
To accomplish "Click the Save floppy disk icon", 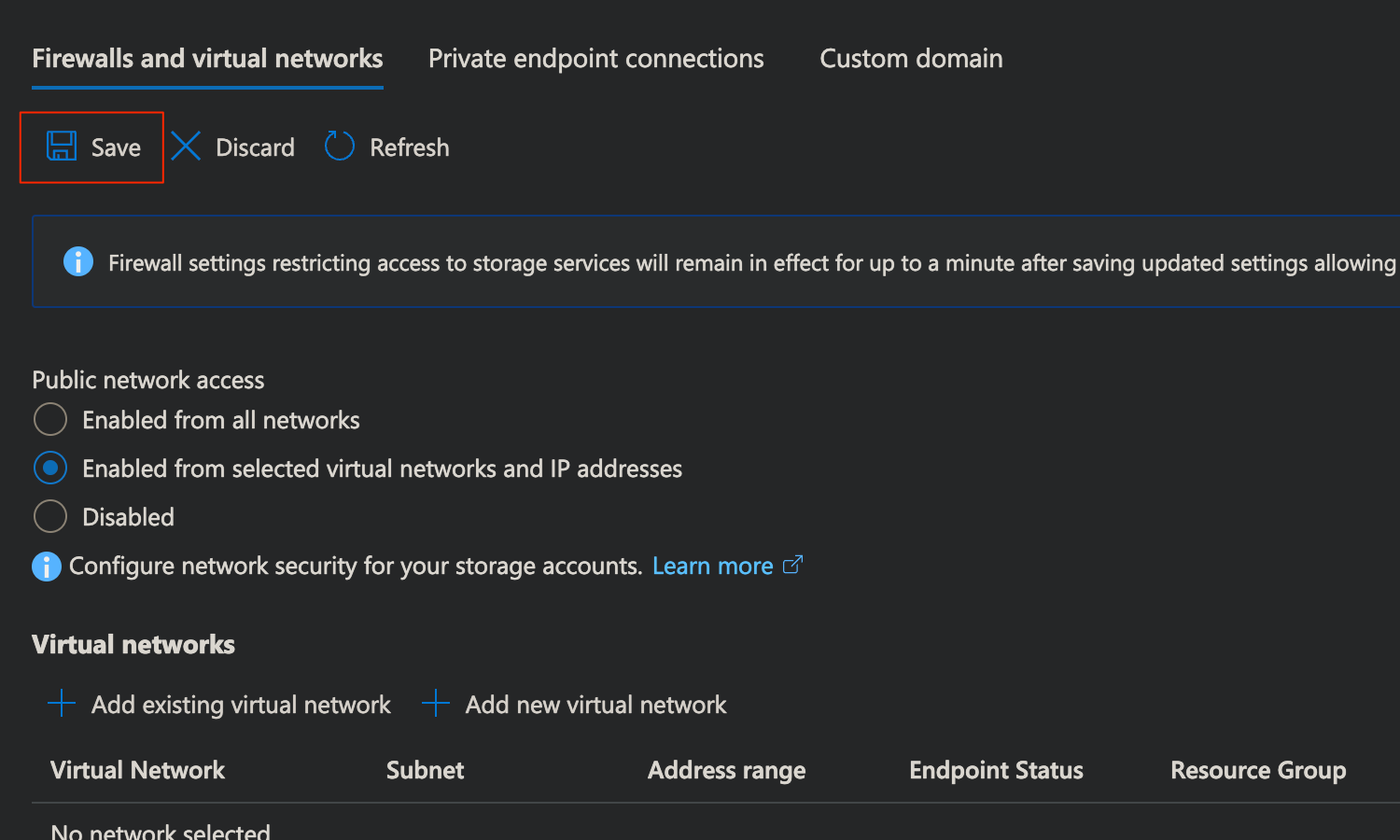I will pyautogui.click(x=62, y=147).
